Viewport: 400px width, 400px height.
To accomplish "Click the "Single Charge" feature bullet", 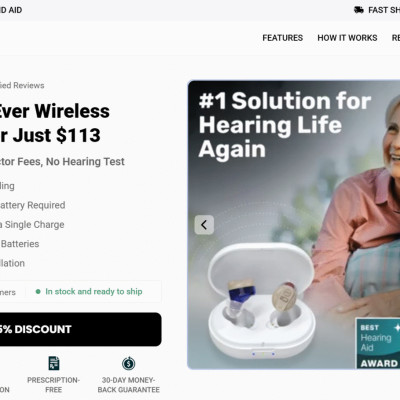I will tap(32, 225).
